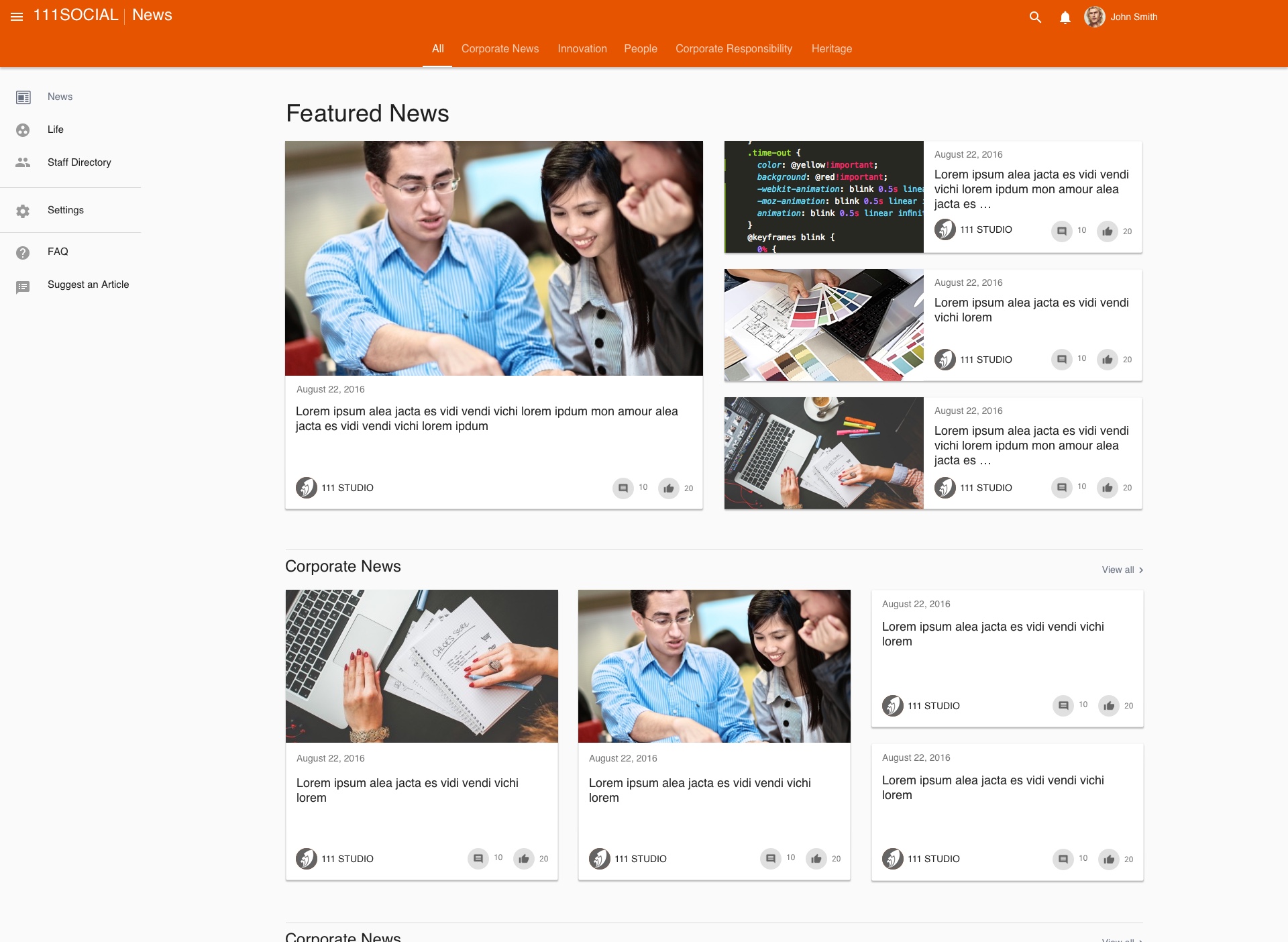Image resolution: width=1288 pixels, height=942 pixels.
Task: Click like icon on code-snippet featured card
Action: [x=1108, y=231]
